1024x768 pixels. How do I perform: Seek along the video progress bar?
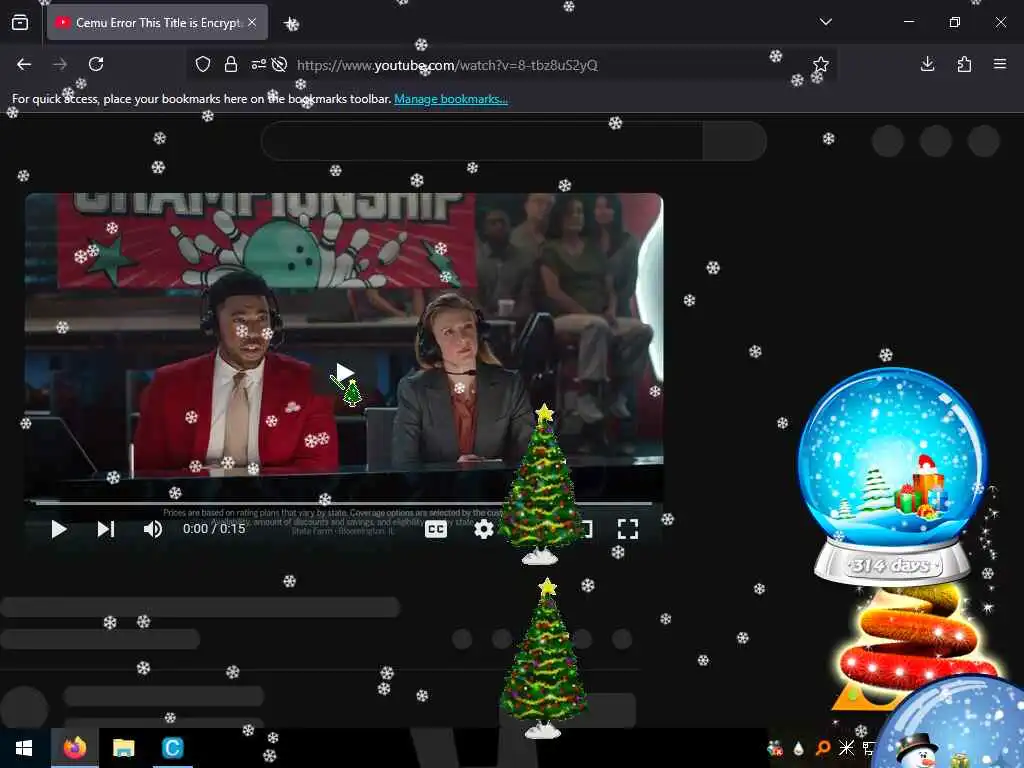(344, 504)
